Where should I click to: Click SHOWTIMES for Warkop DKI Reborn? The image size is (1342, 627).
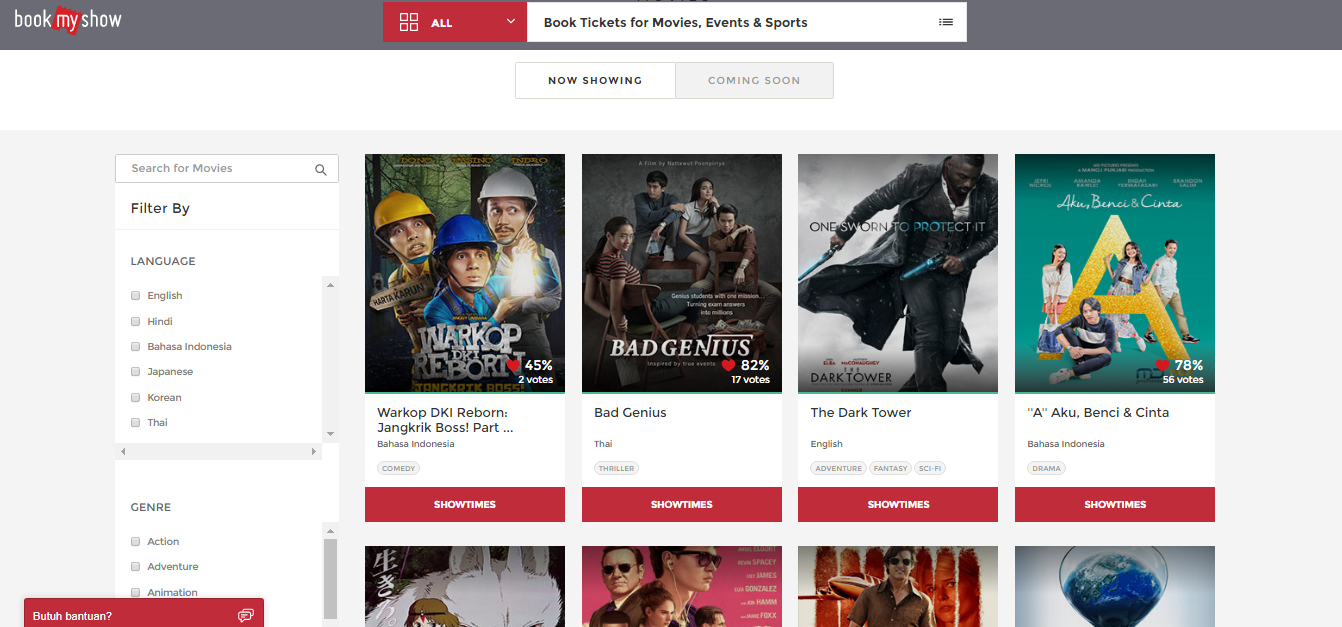[x=465, y=504]
